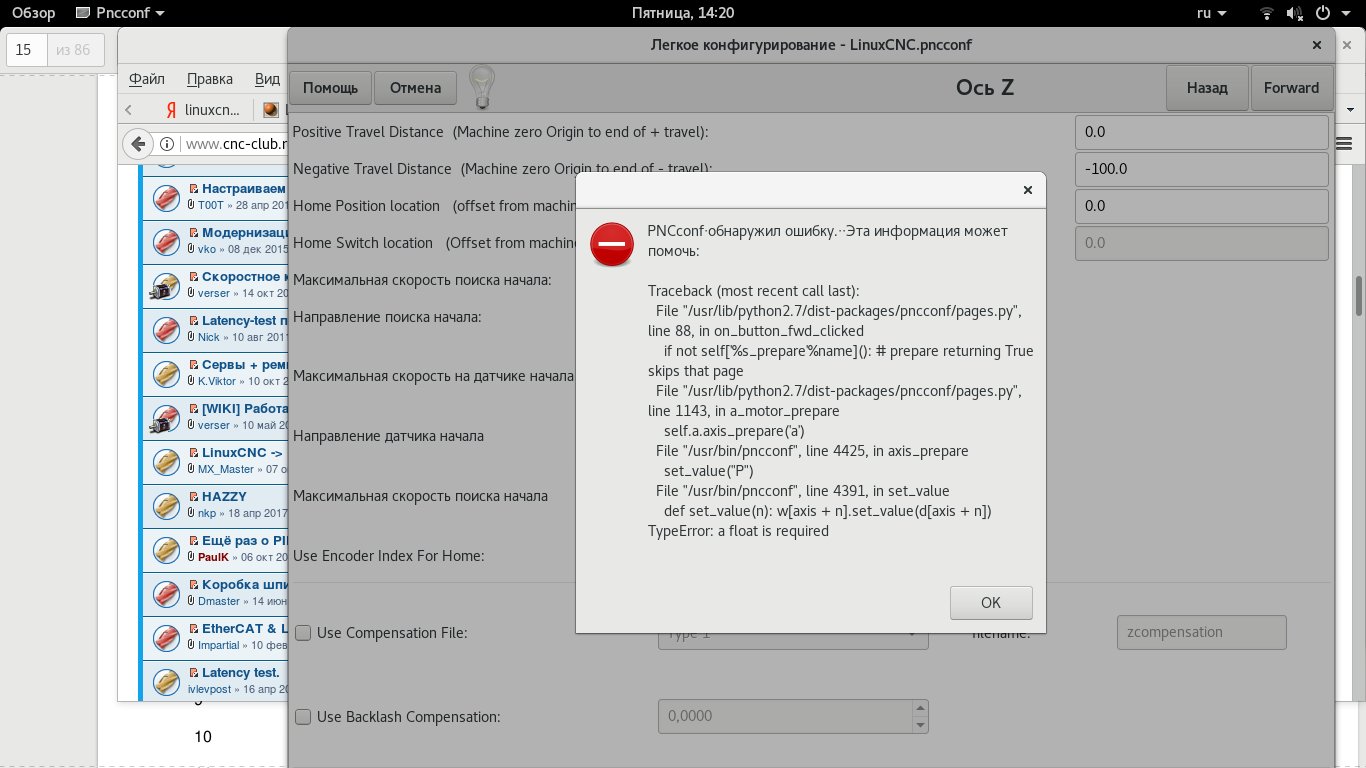This screenshot has width=1366, height=768.
Task: Click the topic icon beside Модернизац
Action: click(165, 243)
